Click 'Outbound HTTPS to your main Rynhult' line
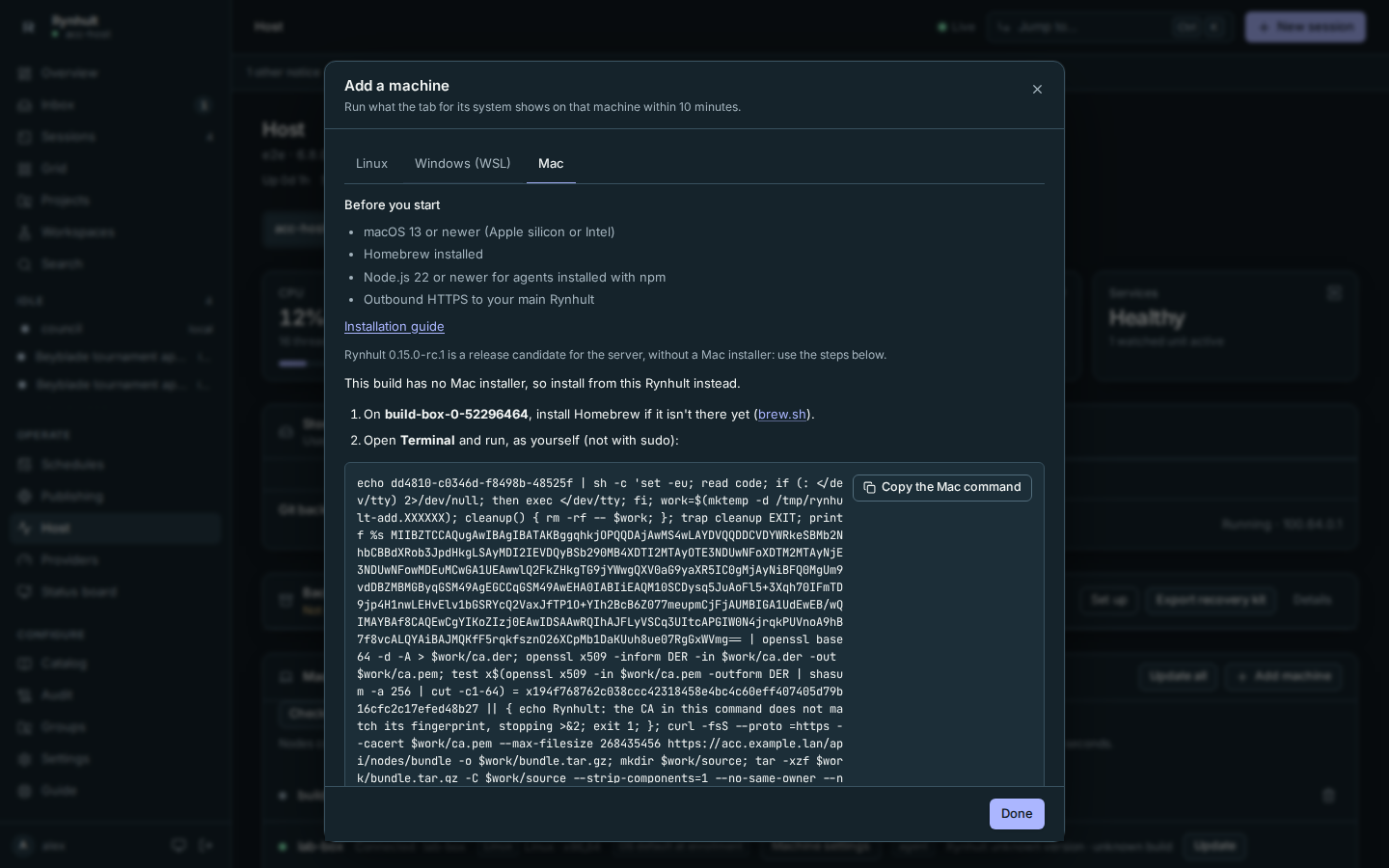 pos(478,300)
